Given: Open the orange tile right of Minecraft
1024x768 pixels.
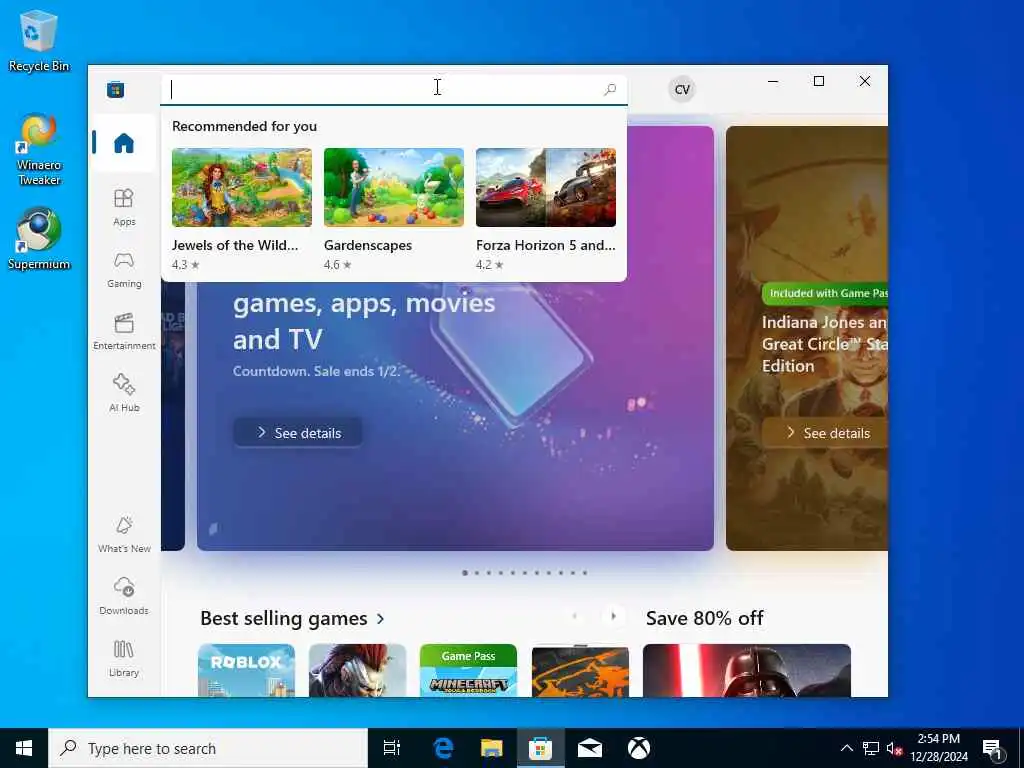Looking at the screenshot, I should click(580, 670).
